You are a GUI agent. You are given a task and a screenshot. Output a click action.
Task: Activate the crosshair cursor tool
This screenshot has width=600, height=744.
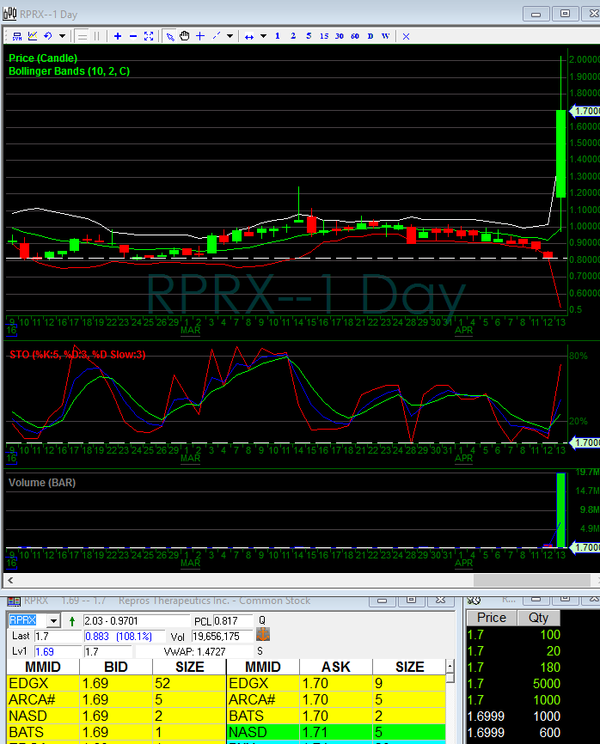click(201, 36)
